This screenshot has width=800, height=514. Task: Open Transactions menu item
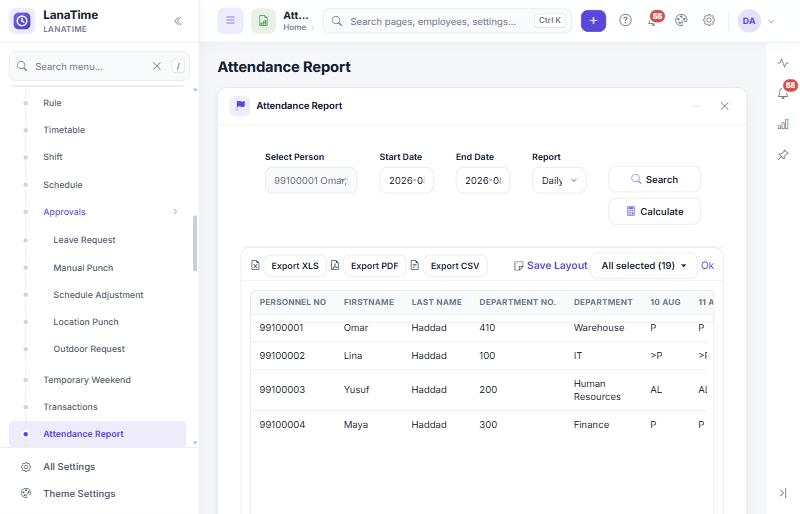[70, 407]
